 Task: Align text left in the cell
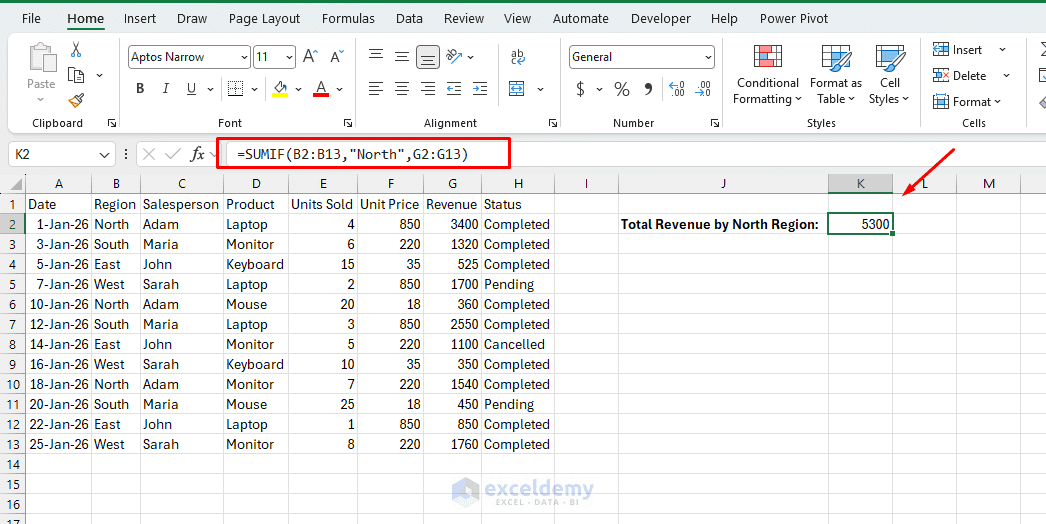pyautogui.click(x=376, y=88)
